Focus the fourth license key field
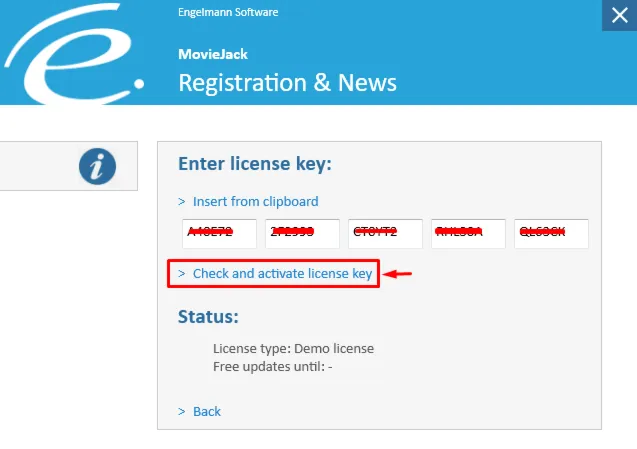This screenshot has height=449, width=637. [x=468, y=234]
